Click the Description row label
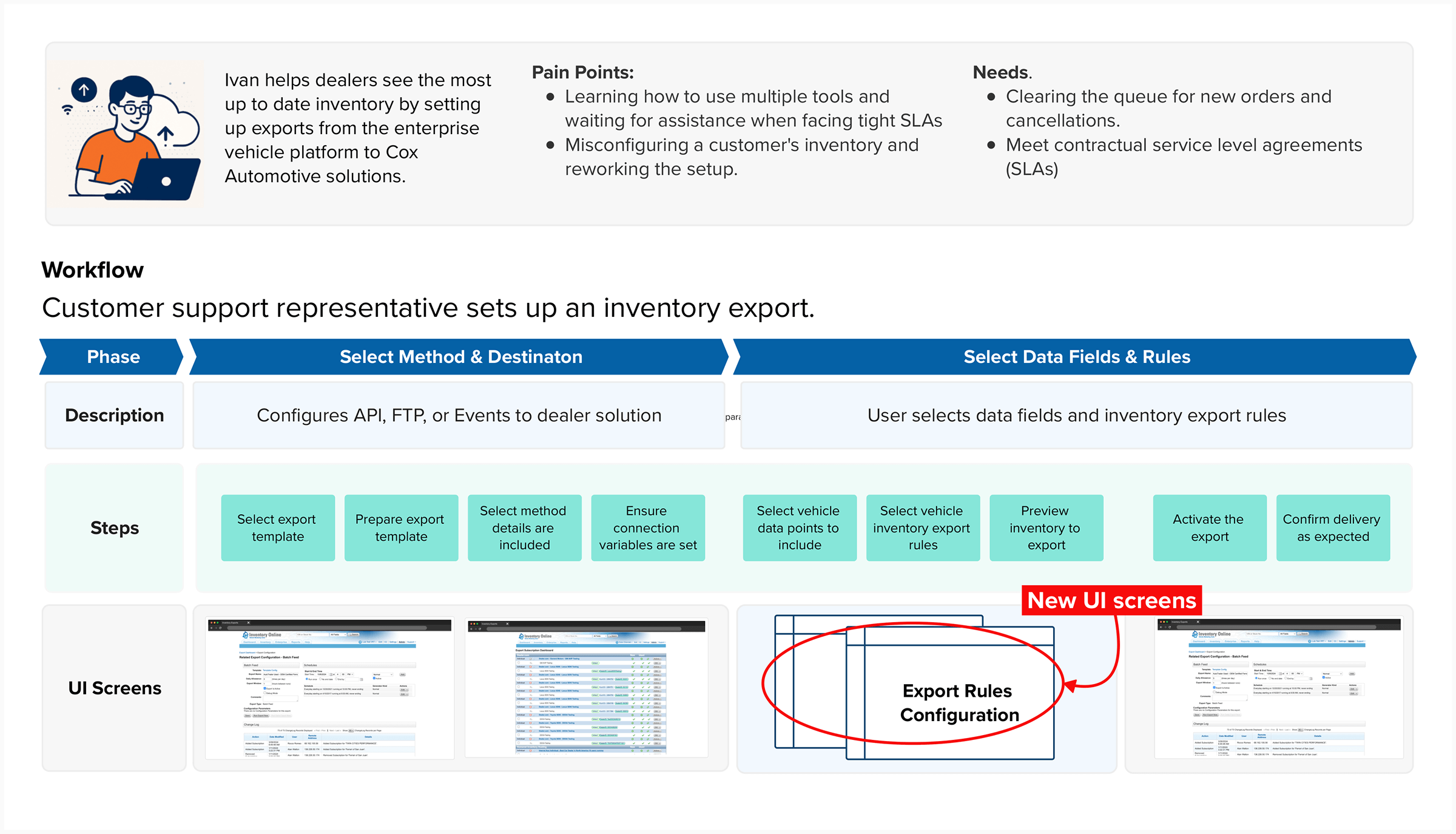Viewport: 1456px width, 834px height. (x=114, y=415)
